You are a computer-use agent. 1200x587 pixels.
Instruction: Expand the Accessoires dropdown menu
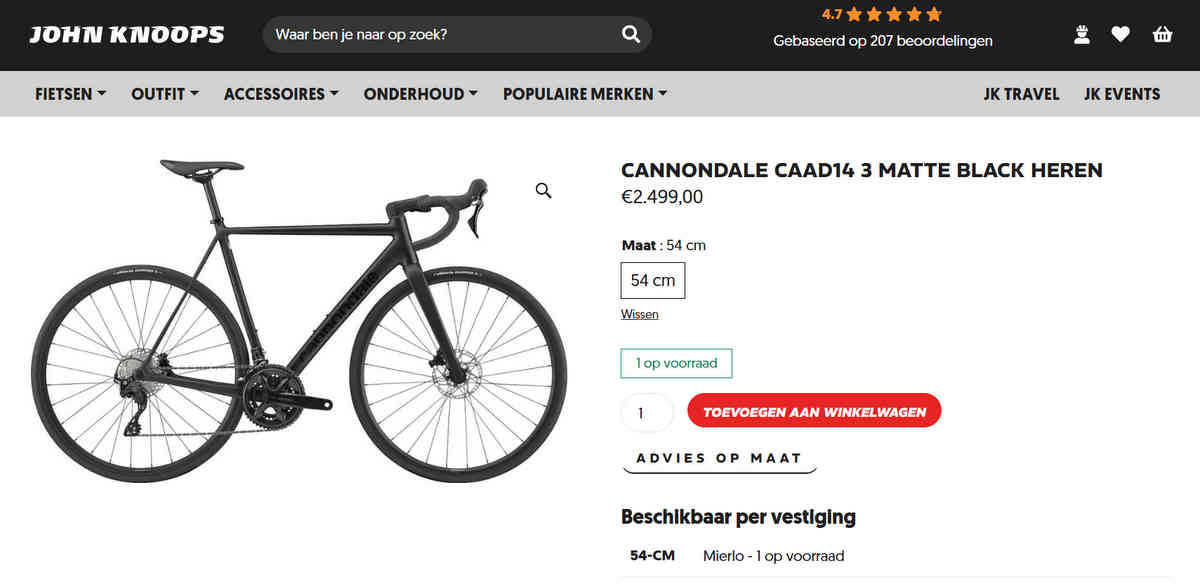pos(281,94)
